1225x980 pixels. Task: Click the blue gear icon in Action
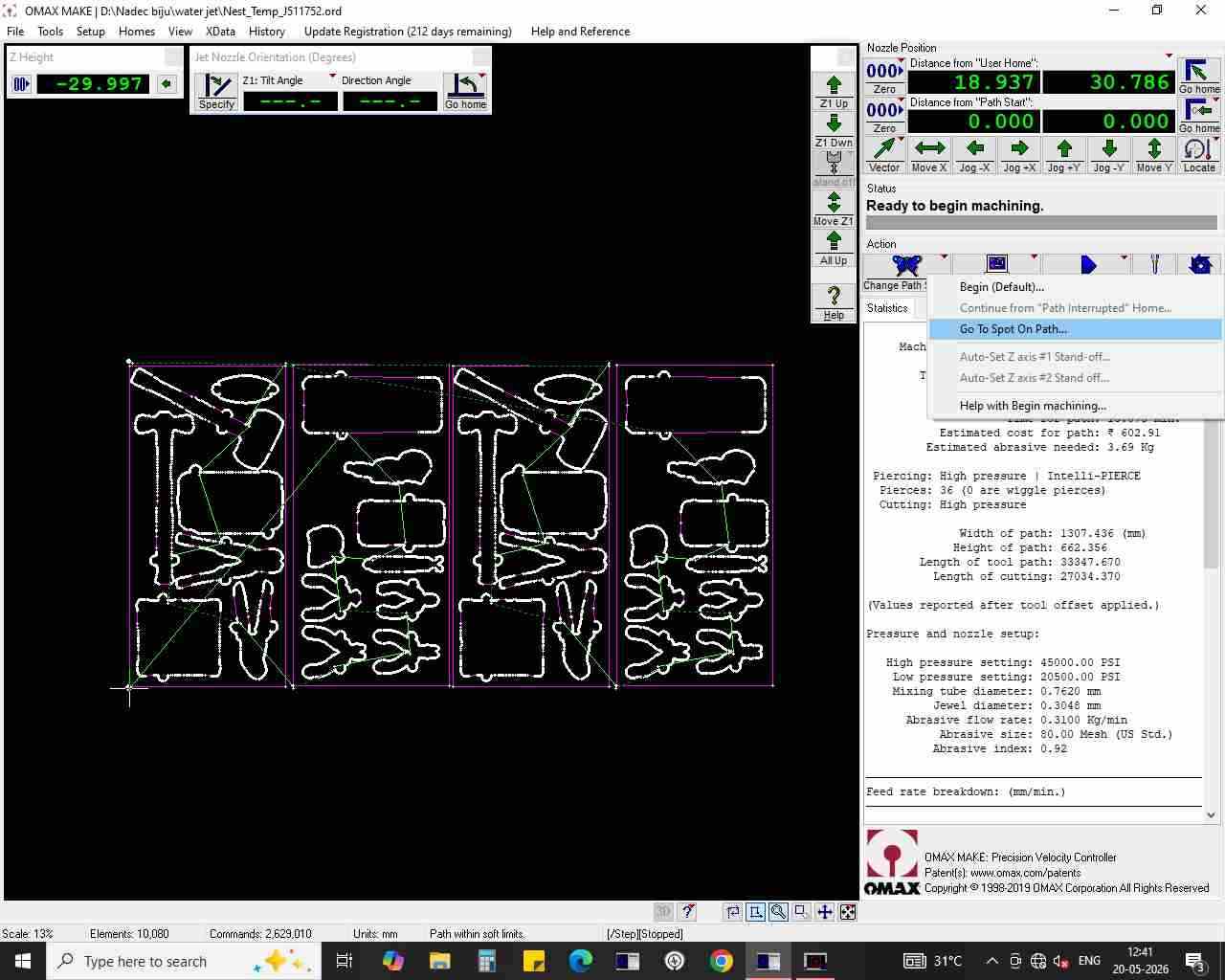click(x=1200, y=264)
